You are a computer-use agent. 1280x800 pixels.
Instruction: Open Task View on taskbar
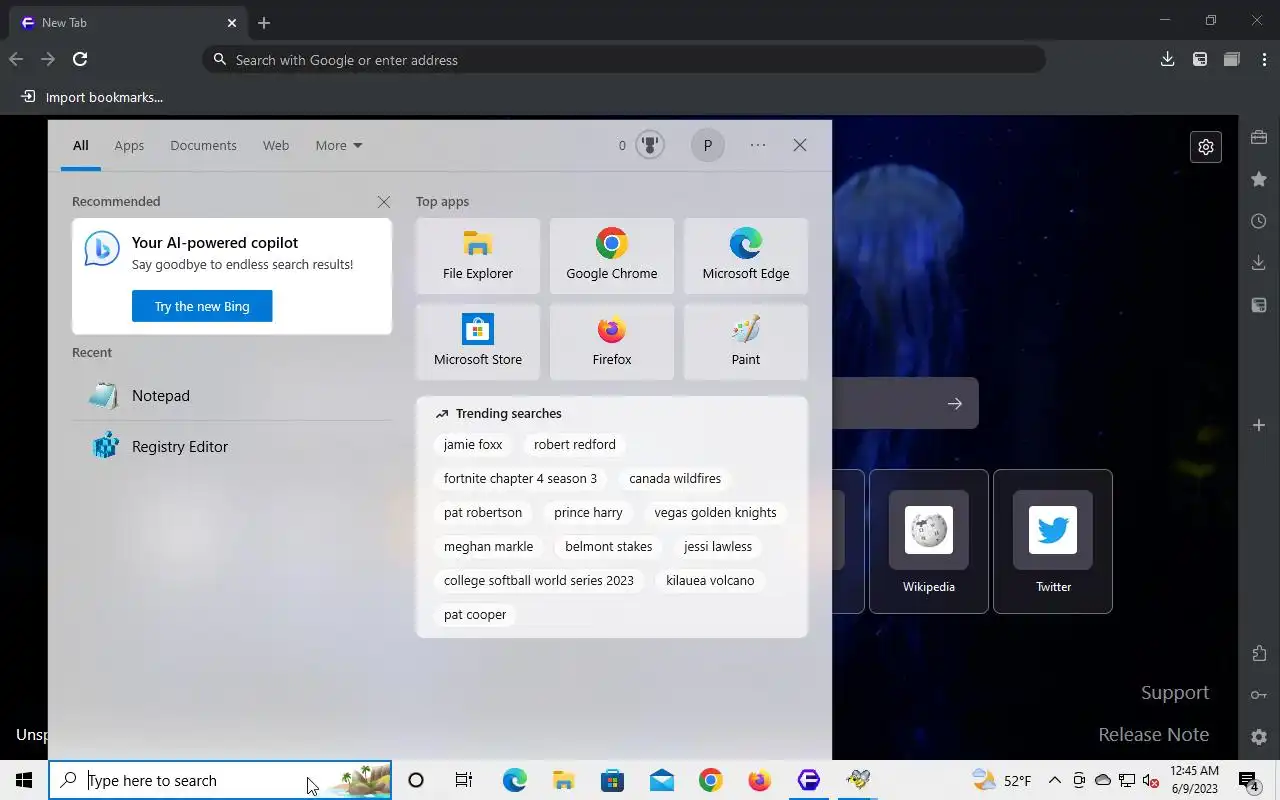(x=464, y=780)
